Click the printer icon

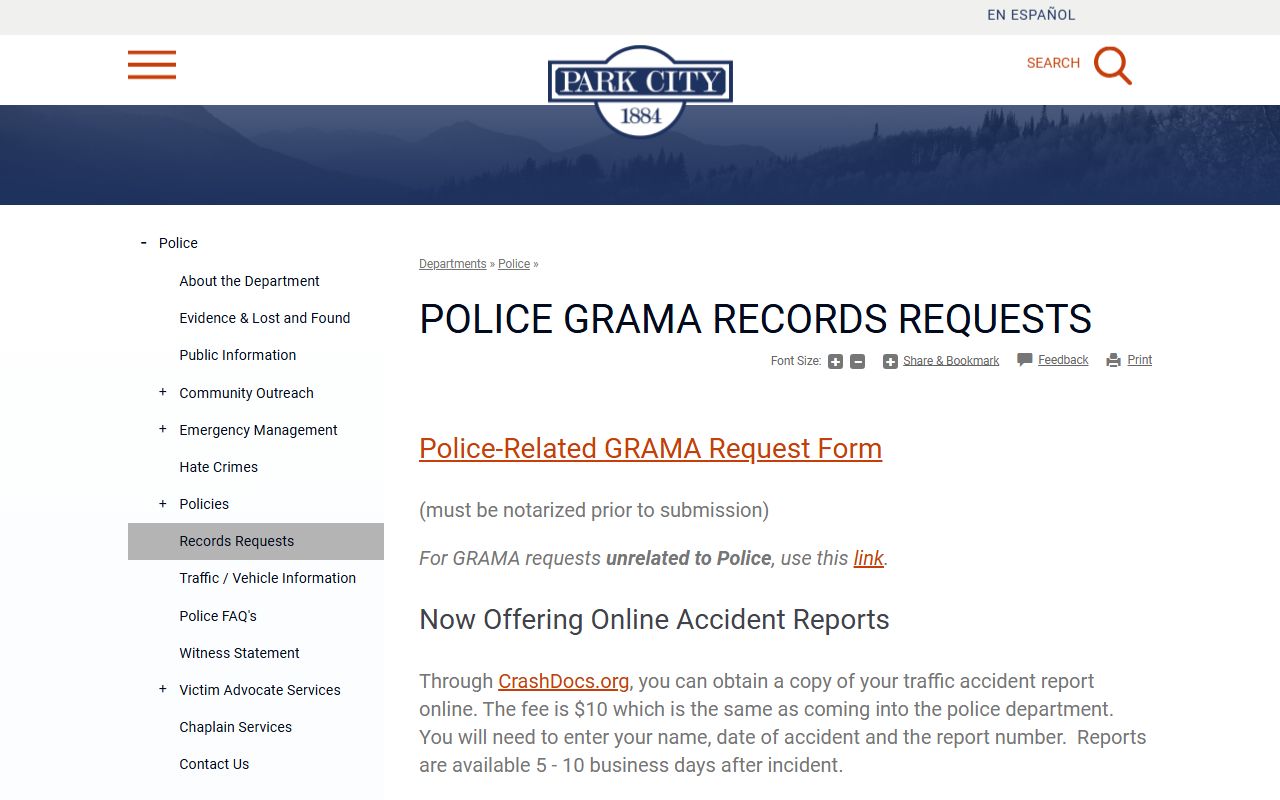coord(1114,361)
